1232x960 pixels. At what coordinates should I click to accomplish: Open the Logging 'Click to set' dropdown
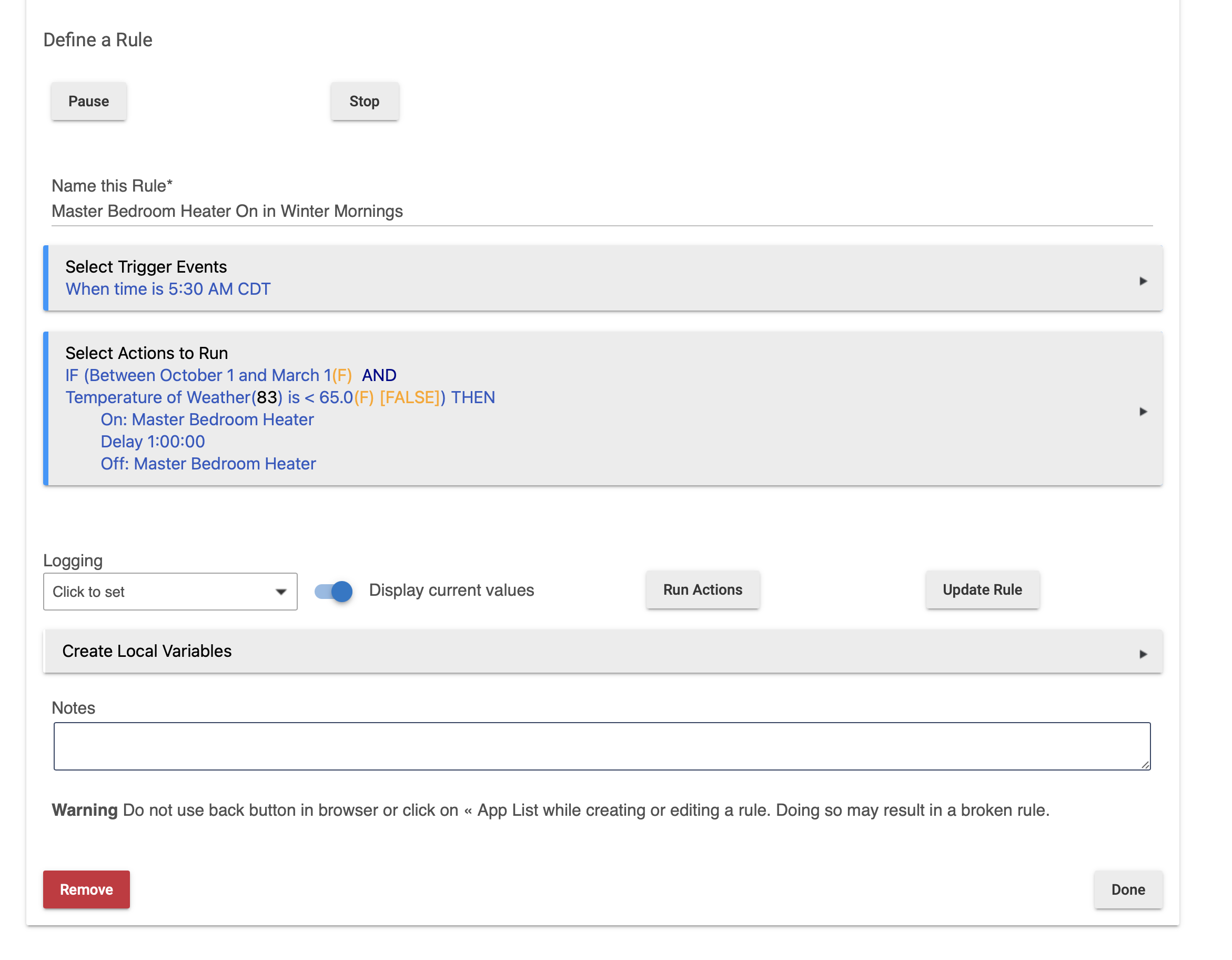point(170,592)
